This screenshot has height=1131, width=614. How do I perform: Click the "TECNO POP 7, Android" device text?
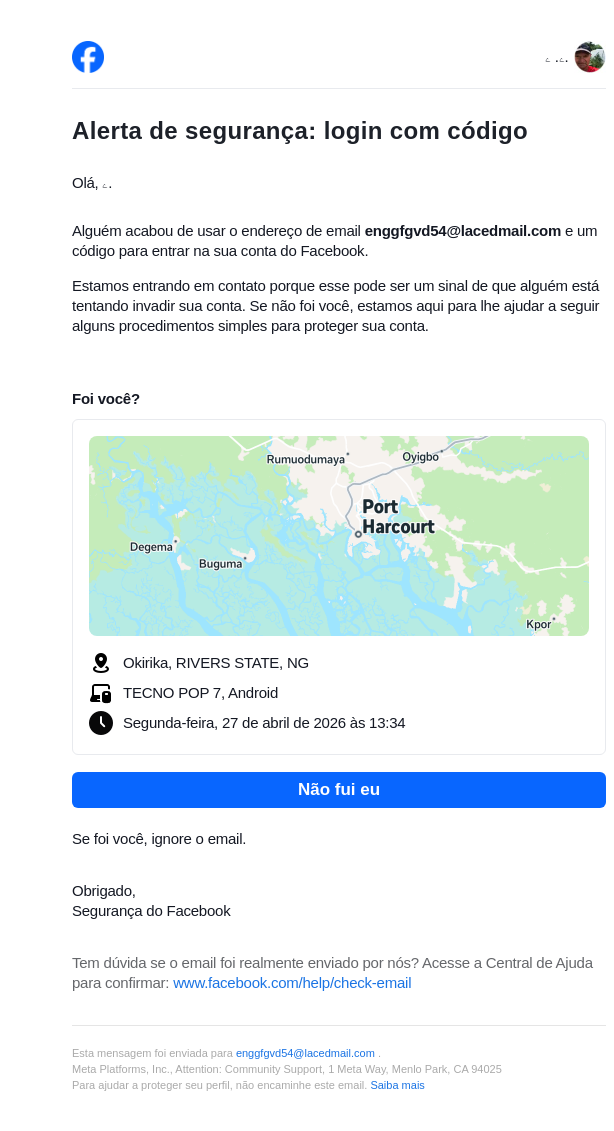(x=200, y=693)
